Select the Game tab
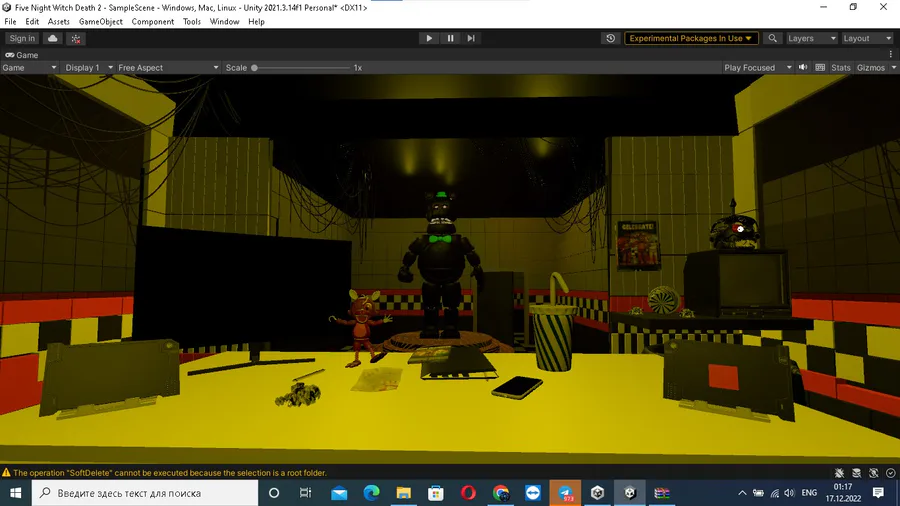The image size is (900, 506). coord(22,55)
